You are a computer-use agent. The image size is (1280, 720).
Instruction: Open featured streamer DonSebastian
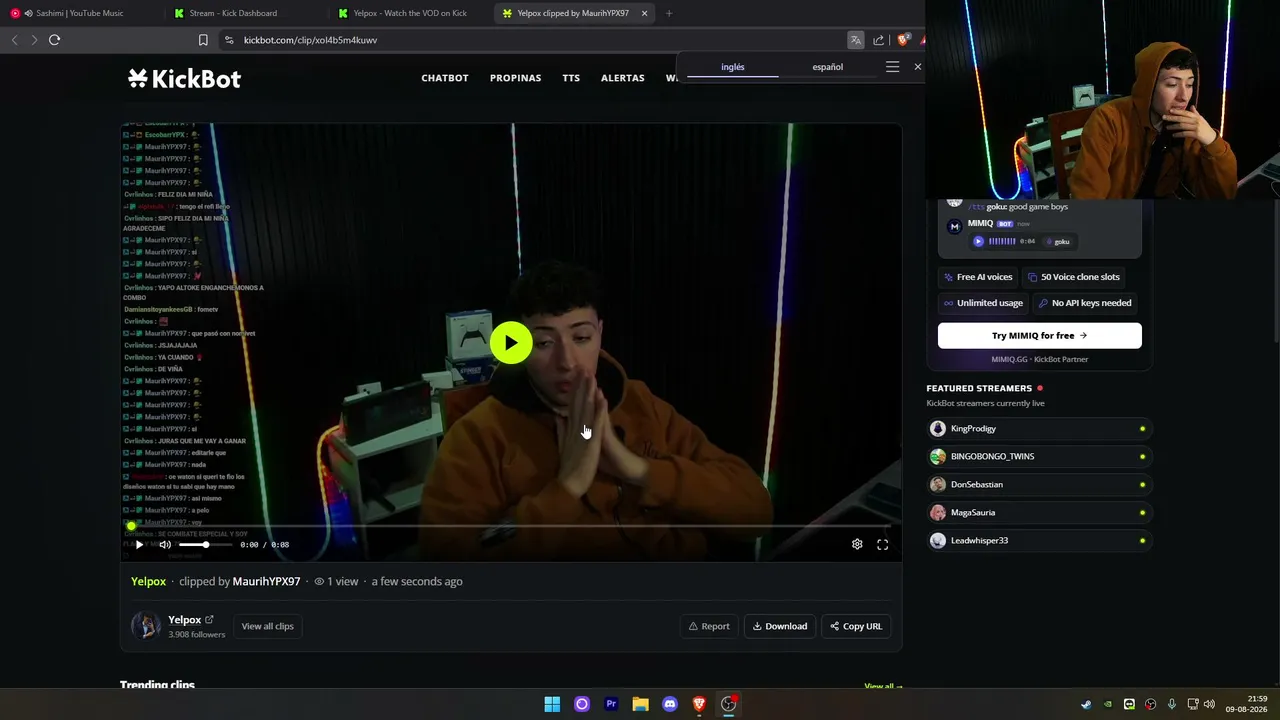1039,484
